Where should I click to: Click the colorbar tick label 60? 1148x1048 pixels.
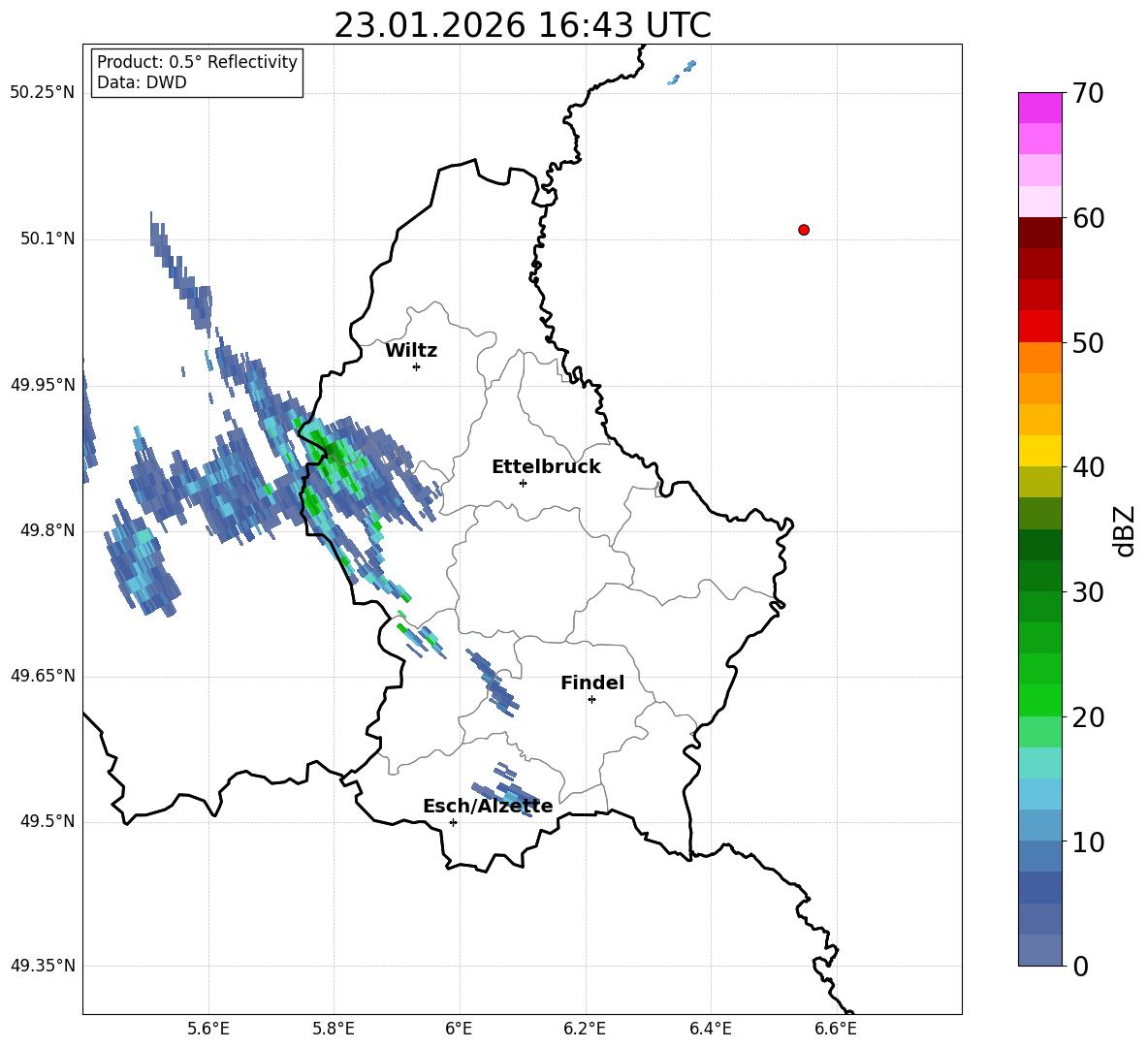click(1088, 218)
